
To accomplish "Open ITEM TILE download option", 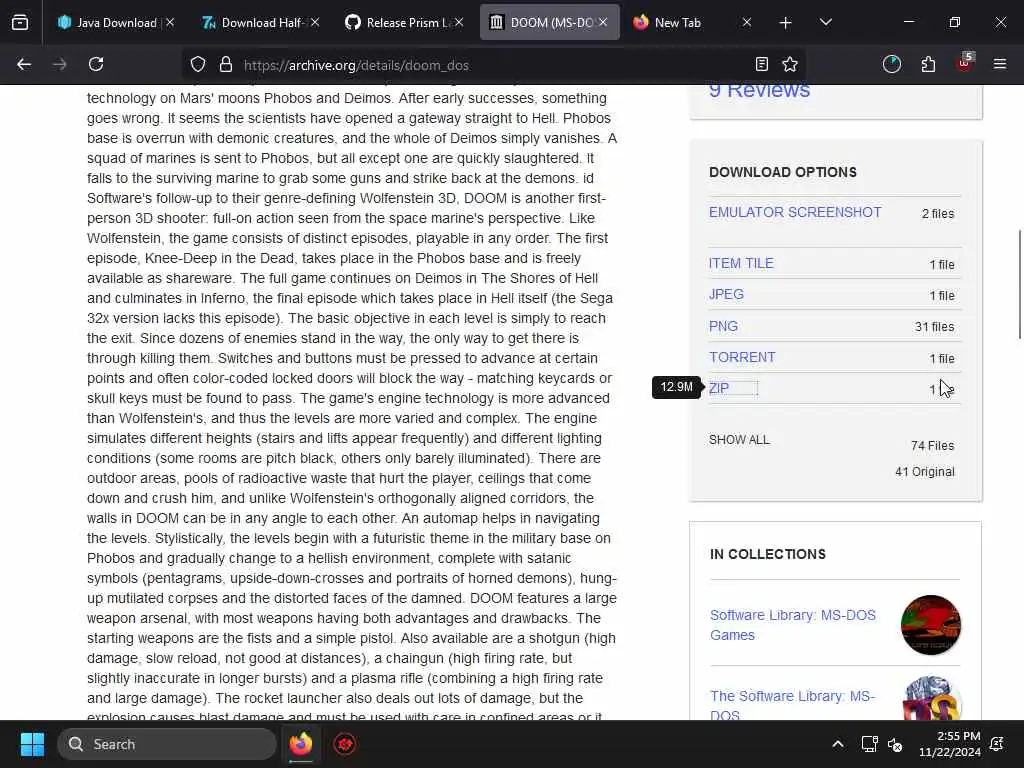I will [x=741, y=263].
